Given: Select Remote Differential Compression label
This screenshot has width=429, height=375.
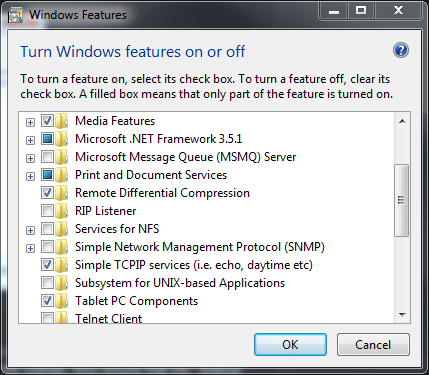Looking at the screenshot, I should pos(162,193).
